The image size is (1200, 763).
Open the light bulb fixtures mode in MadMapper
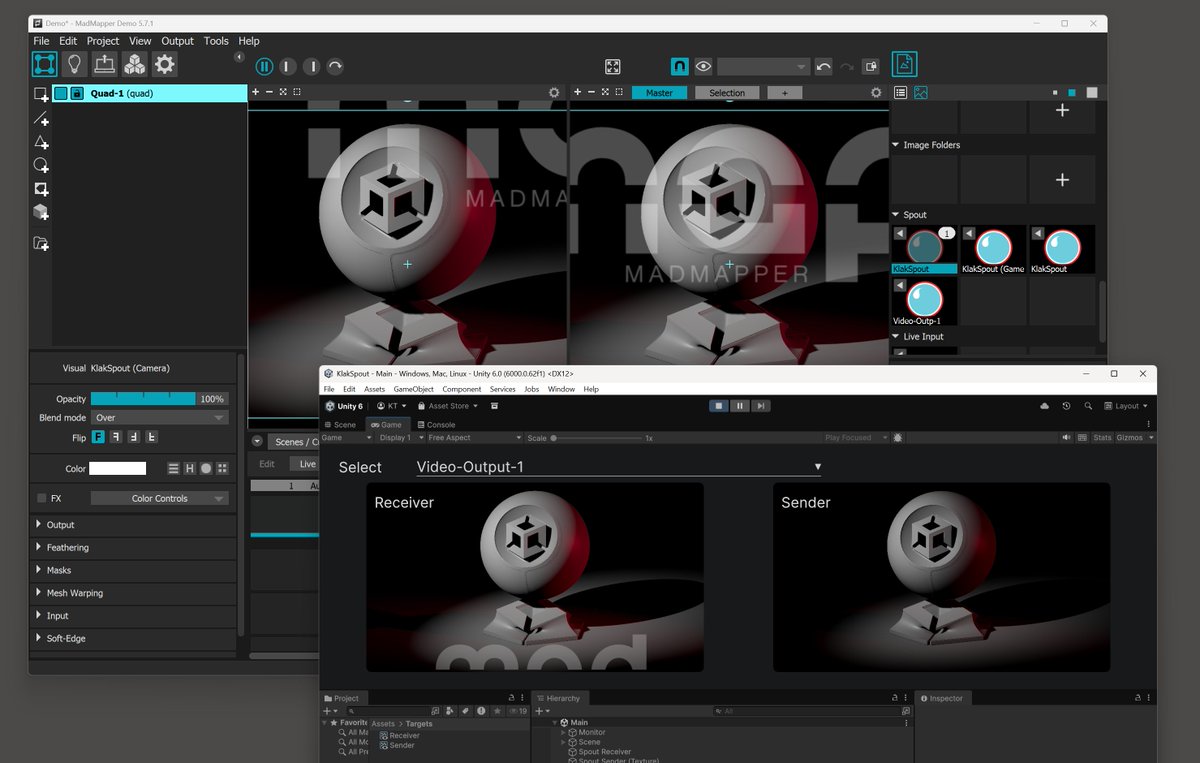pyautogui.click(x=74, y=65)
